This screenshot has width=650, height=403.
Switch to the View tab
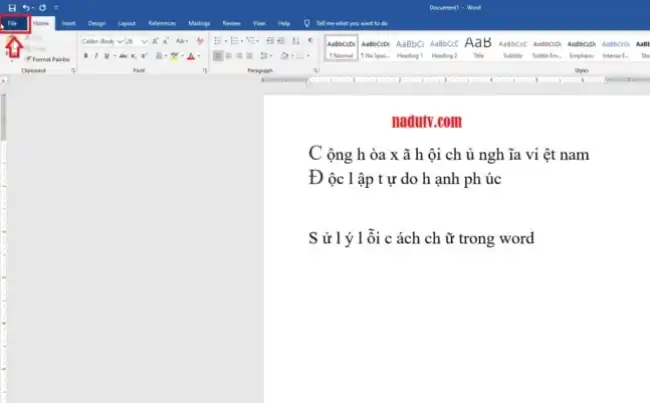point(259,23)
